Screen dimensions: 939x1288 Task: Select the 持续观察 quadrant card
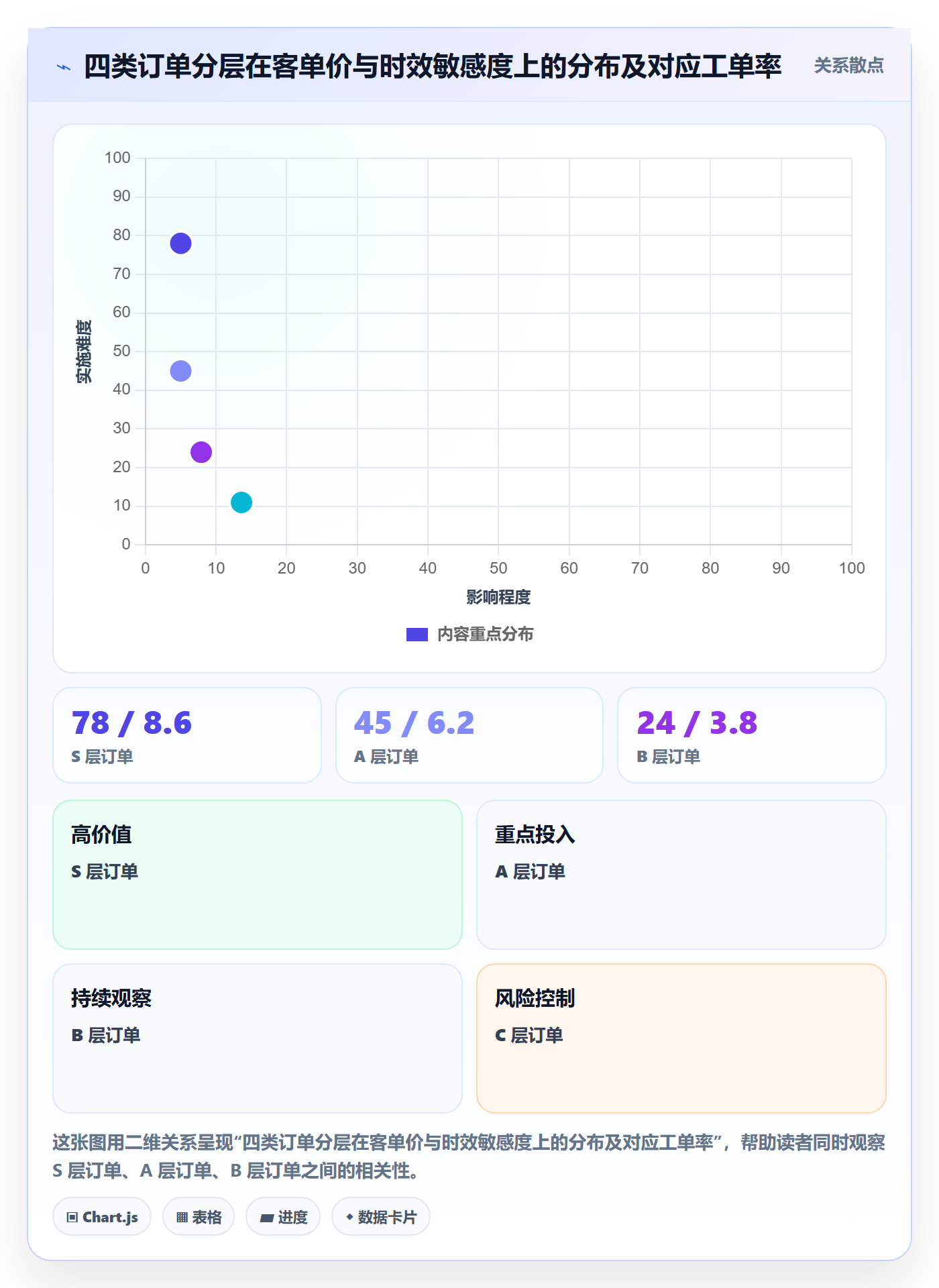click(x=258, y=1038)
